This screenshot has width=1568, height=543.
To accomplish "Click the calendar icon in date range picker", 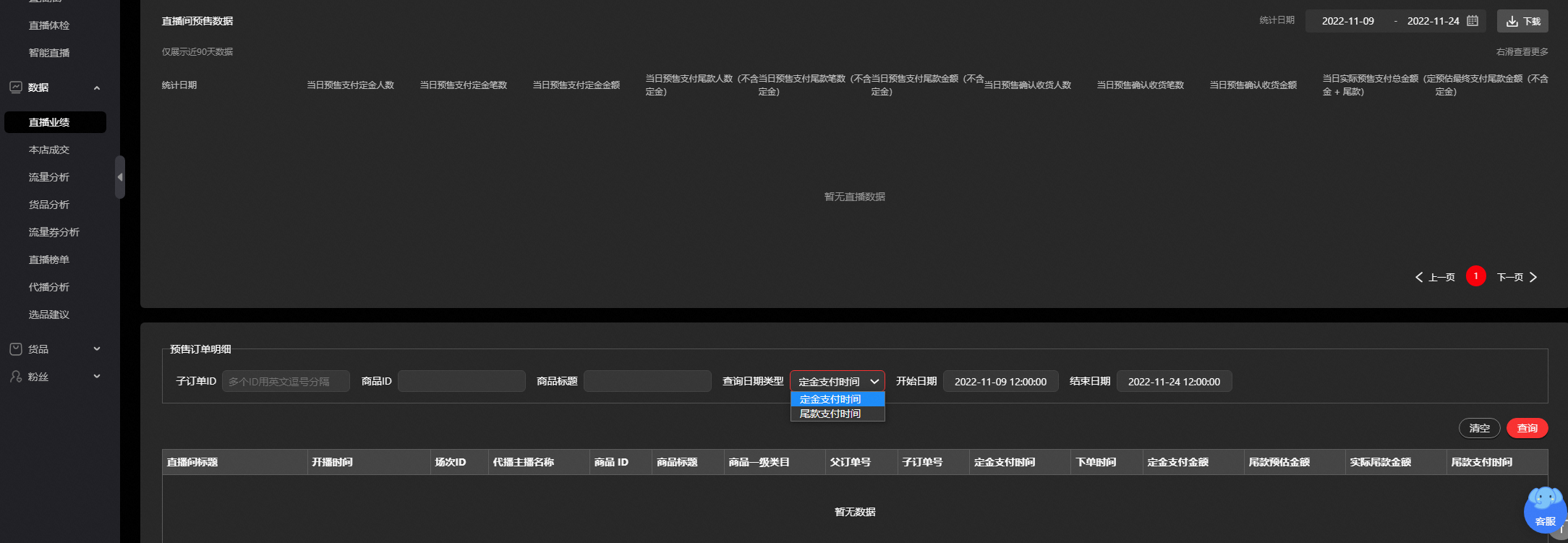I will pos(1473,21).
